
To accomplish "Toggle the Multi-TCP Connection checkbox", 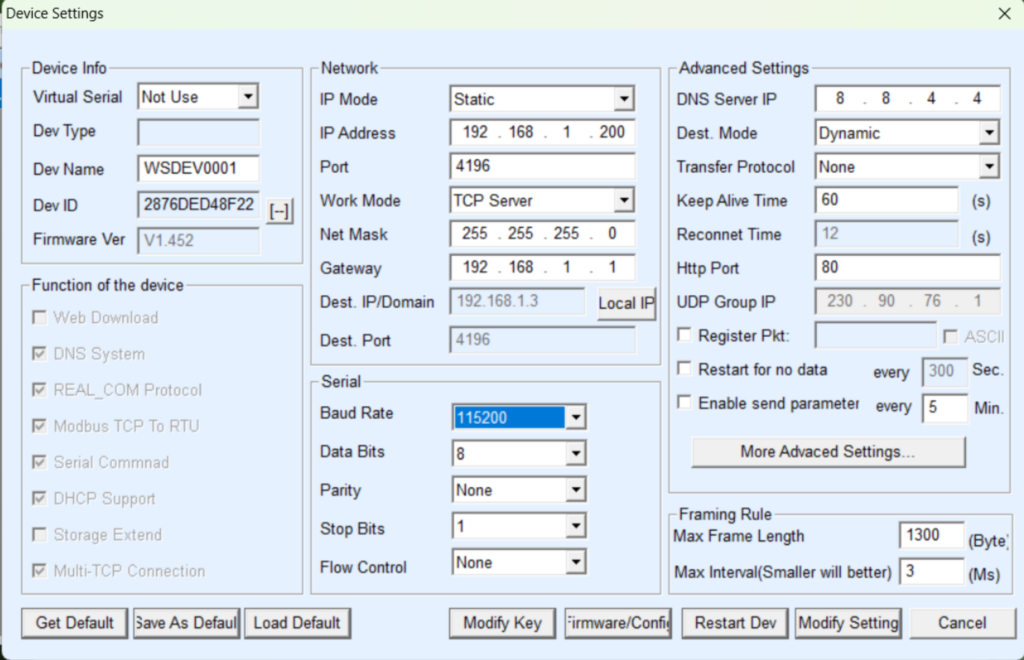I will coord(39,571).
